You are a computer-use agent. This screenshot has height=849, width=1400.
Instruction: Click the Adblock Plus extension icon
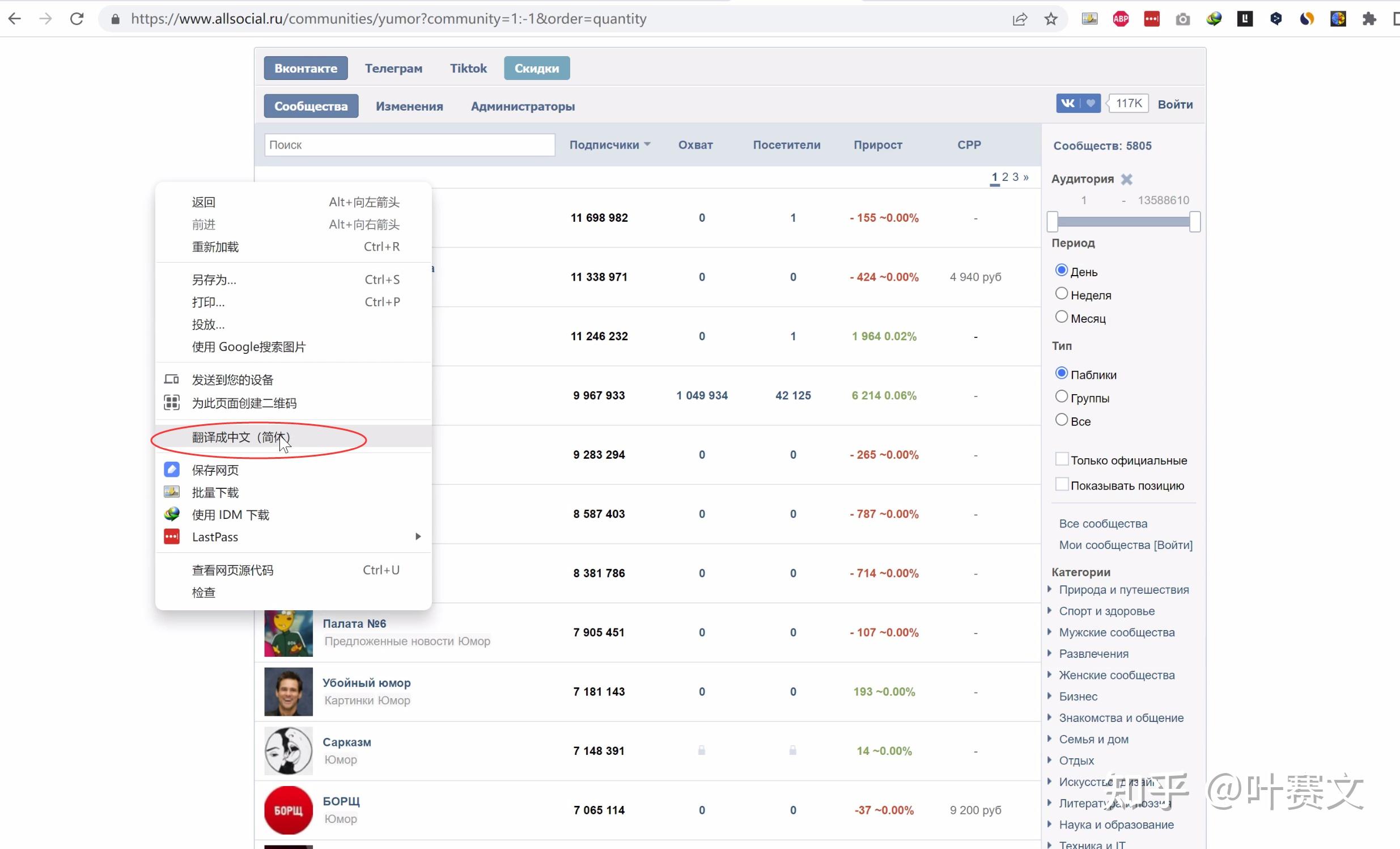1121,19
